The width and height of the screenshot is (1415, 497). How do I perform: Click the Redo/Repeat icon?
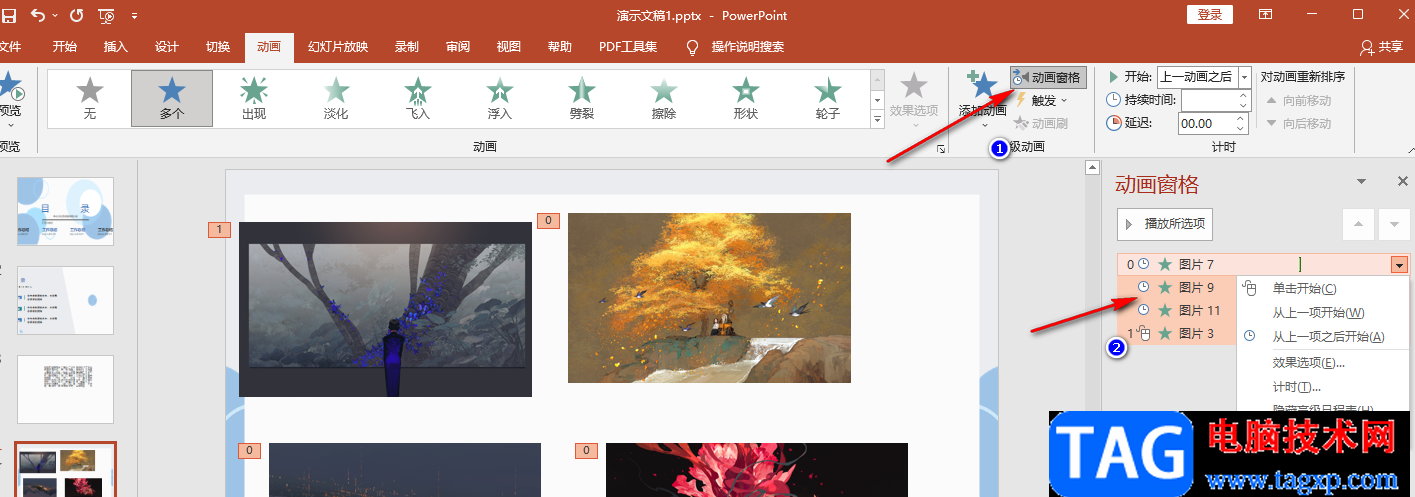point(78,15)
